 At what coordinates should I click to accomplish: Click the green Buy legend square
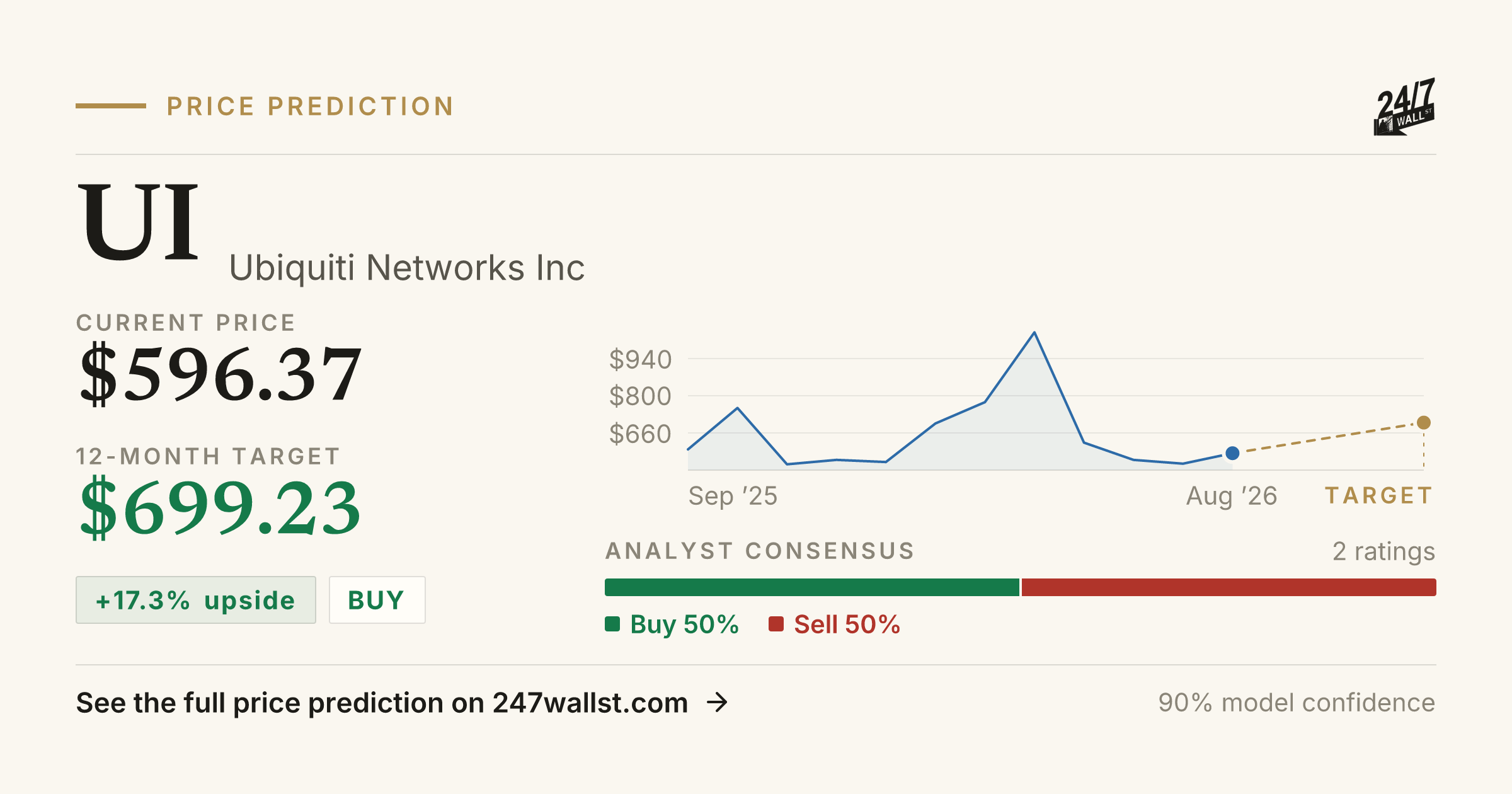(612, 624)
